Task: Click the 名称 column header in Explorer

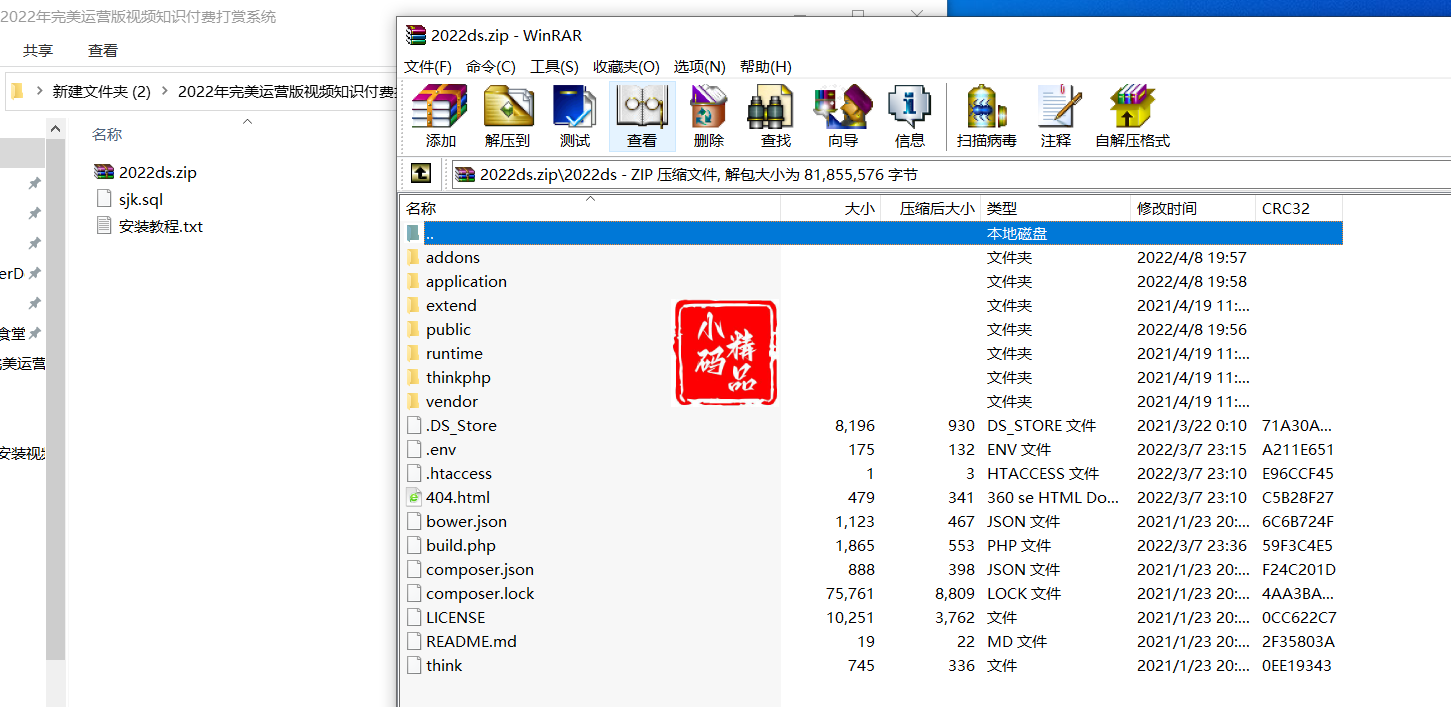Action: click(x=107, y=134)
